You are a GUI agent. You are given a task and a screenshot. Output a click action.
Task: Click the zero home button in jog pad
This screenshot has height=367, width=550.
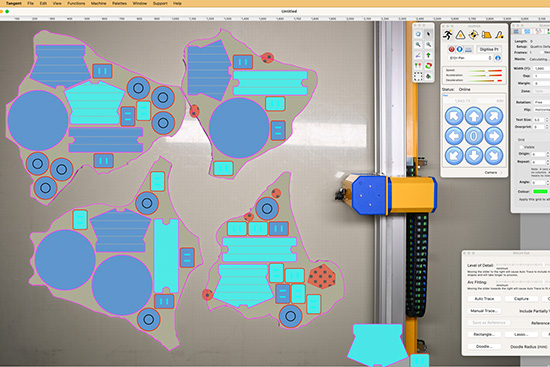click(474, 136)
